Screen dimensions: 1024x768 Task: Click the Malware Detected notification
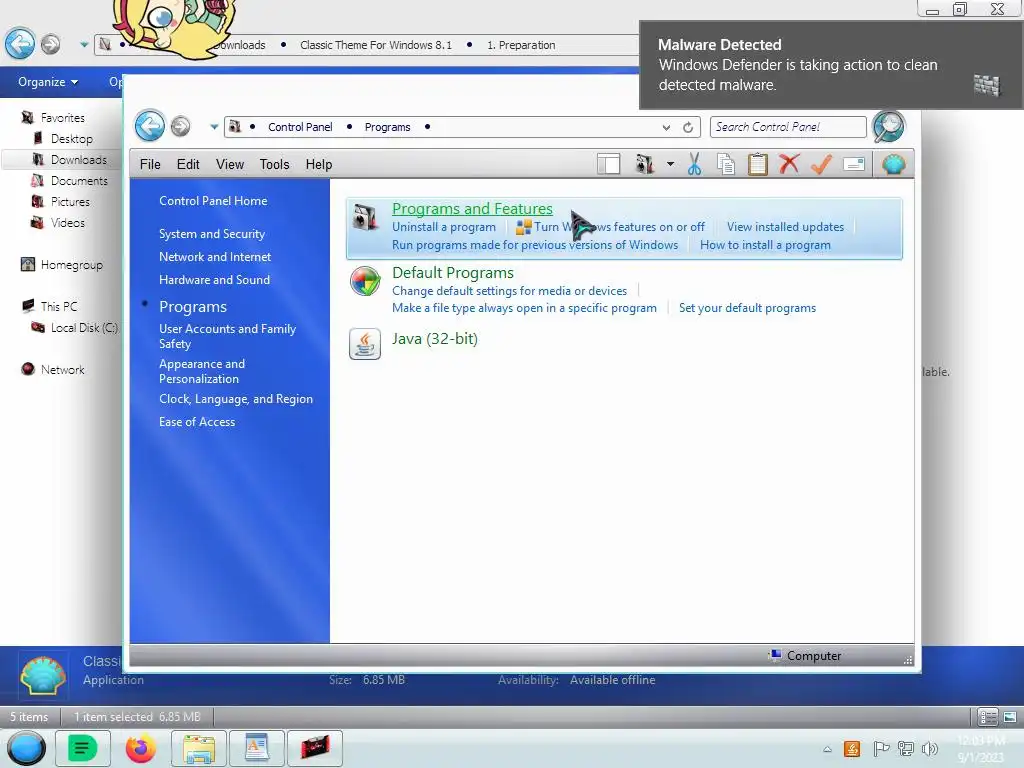831,65
